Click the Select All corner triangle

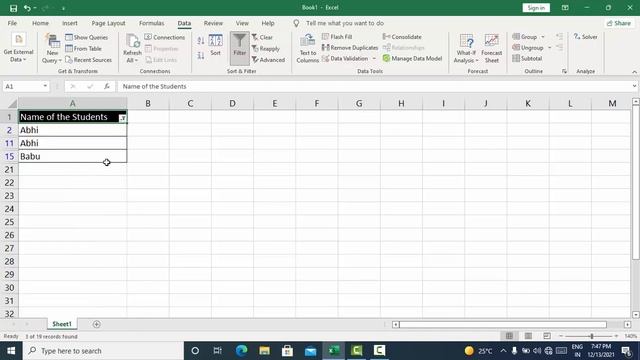[x=12, y=104]
